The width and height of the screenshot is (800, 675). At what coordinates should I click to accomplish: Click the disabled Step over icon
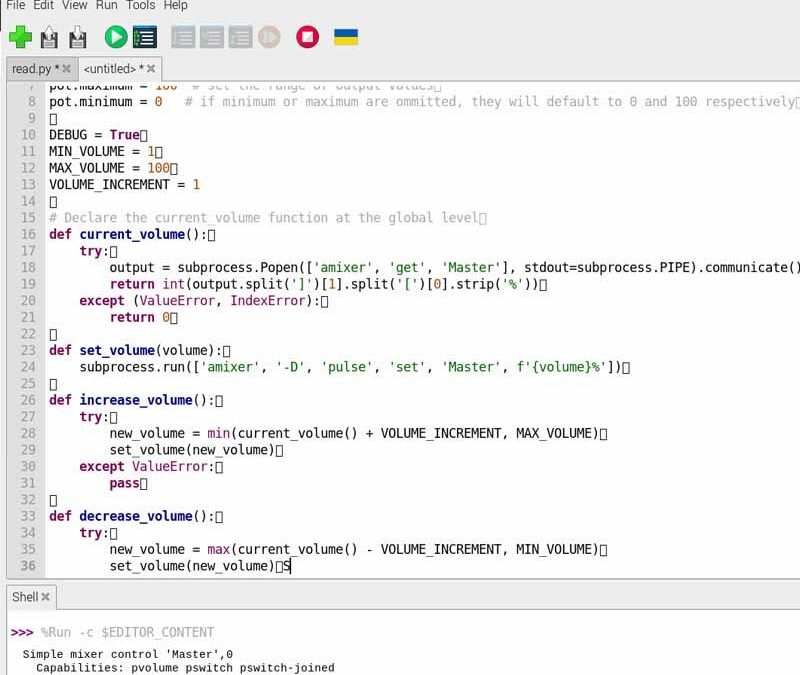point(183,37)
